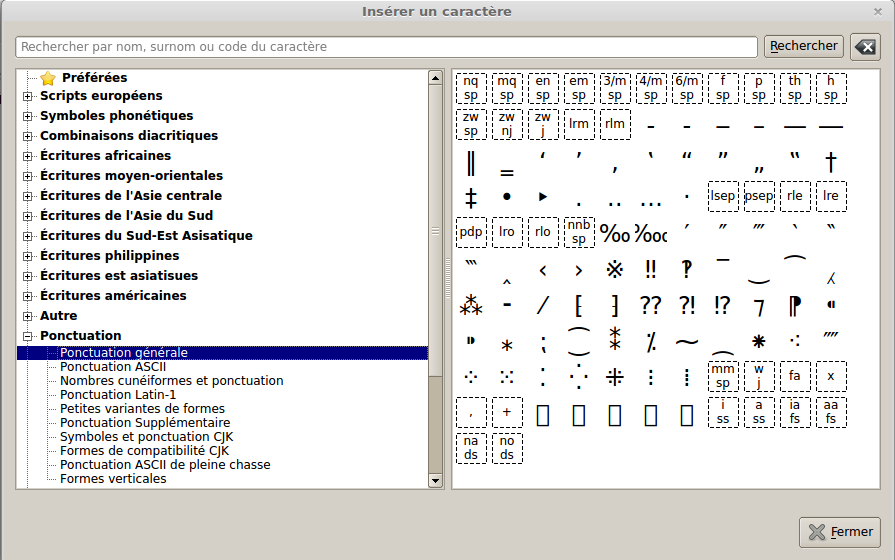Select Ponctuation Supplémentaire subcategory
The image size is (895, 560).
(x=145, y=422)
